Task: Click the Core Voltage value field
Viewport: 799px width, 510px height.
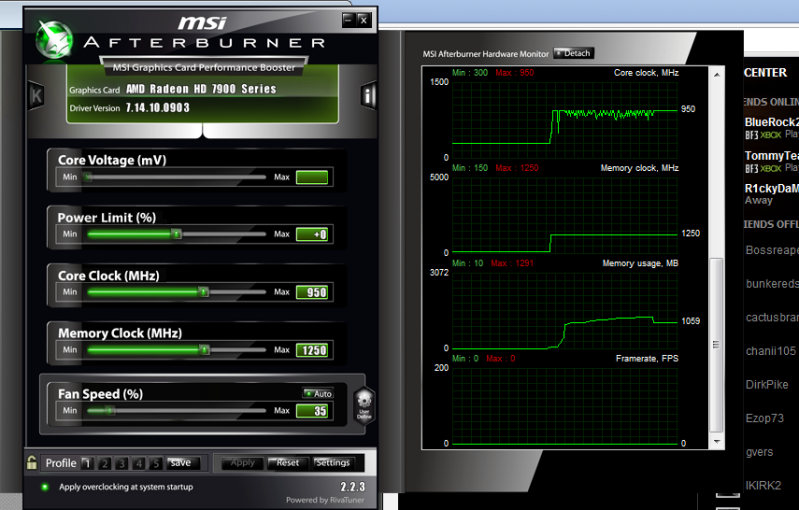Action: [312, 177]
